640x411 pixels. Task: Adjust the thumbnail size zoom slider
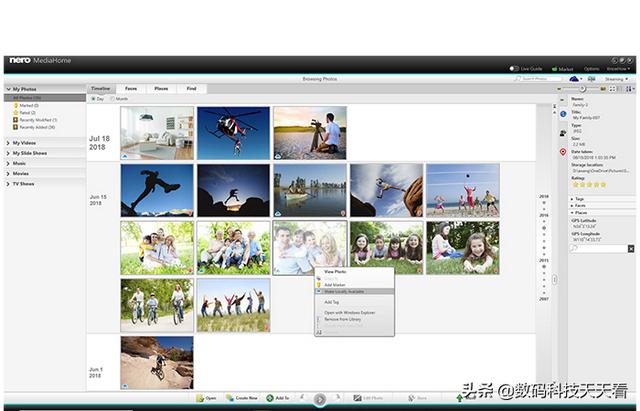tap(580, 89)
